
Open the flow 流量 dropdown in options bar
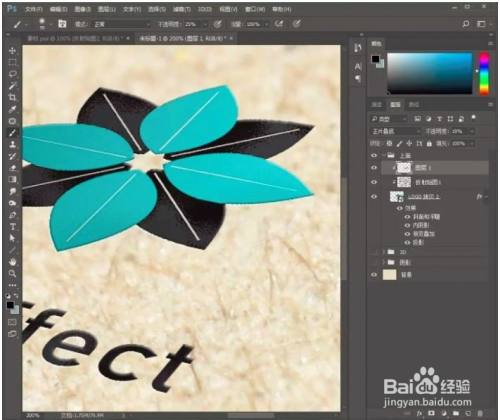point(266,24)
